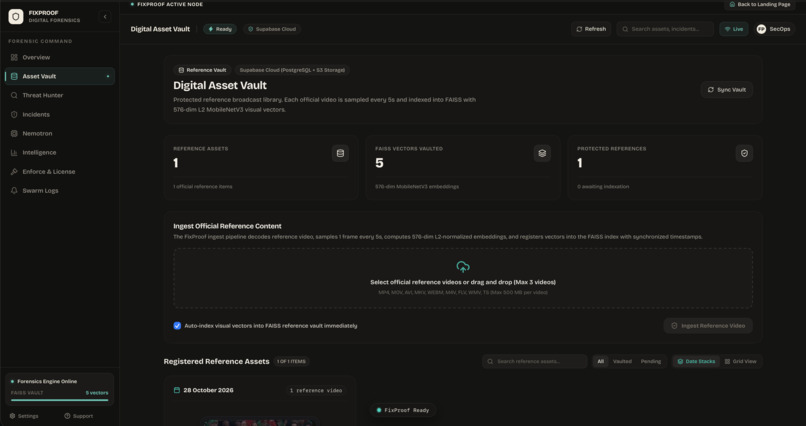Collapse the sidebar with the chevron button
806x426 pixels.
(105, 16)
